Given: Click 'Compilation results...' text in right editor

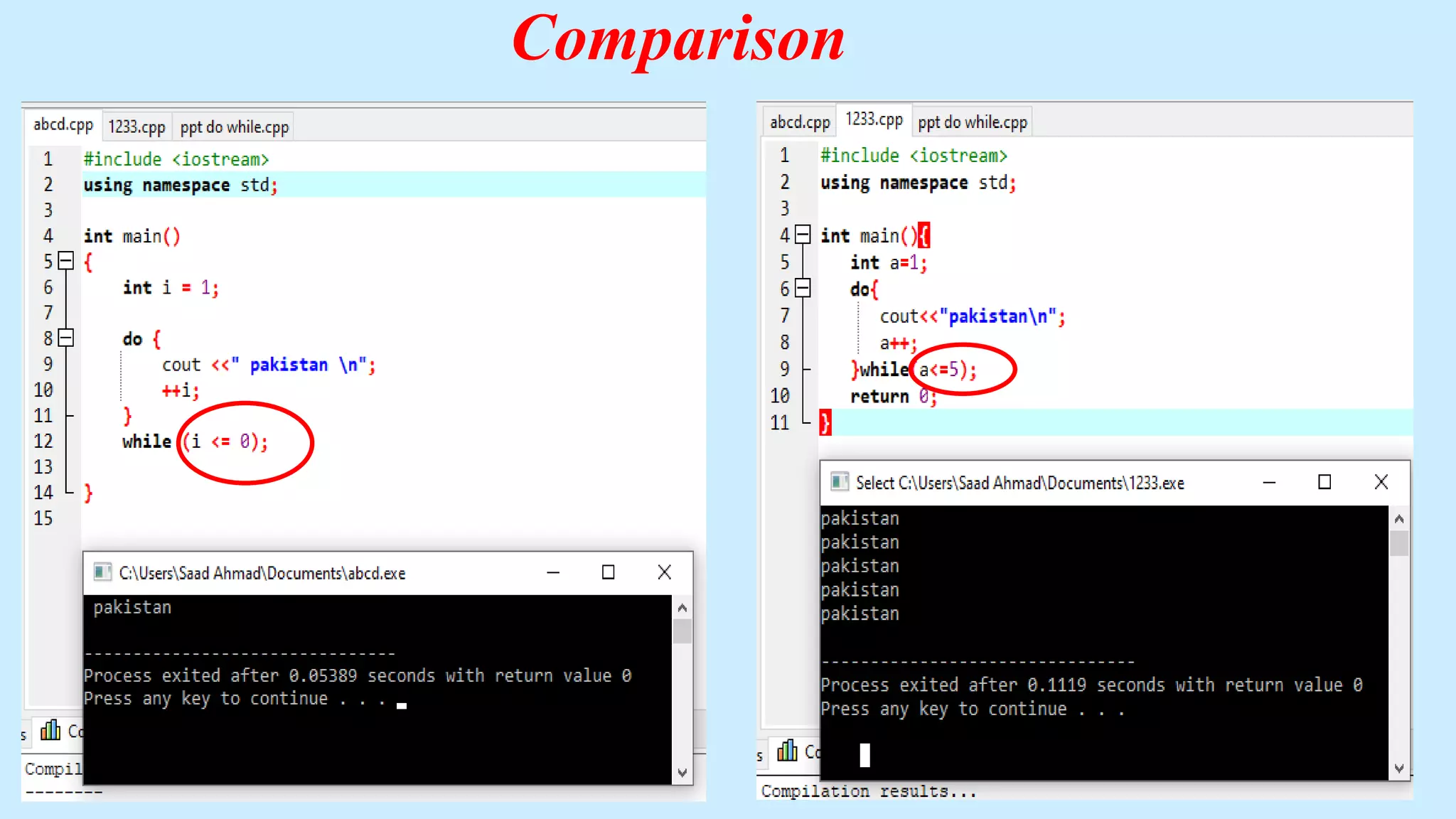Looking at the screenshot, I should [x=869, y=791].
